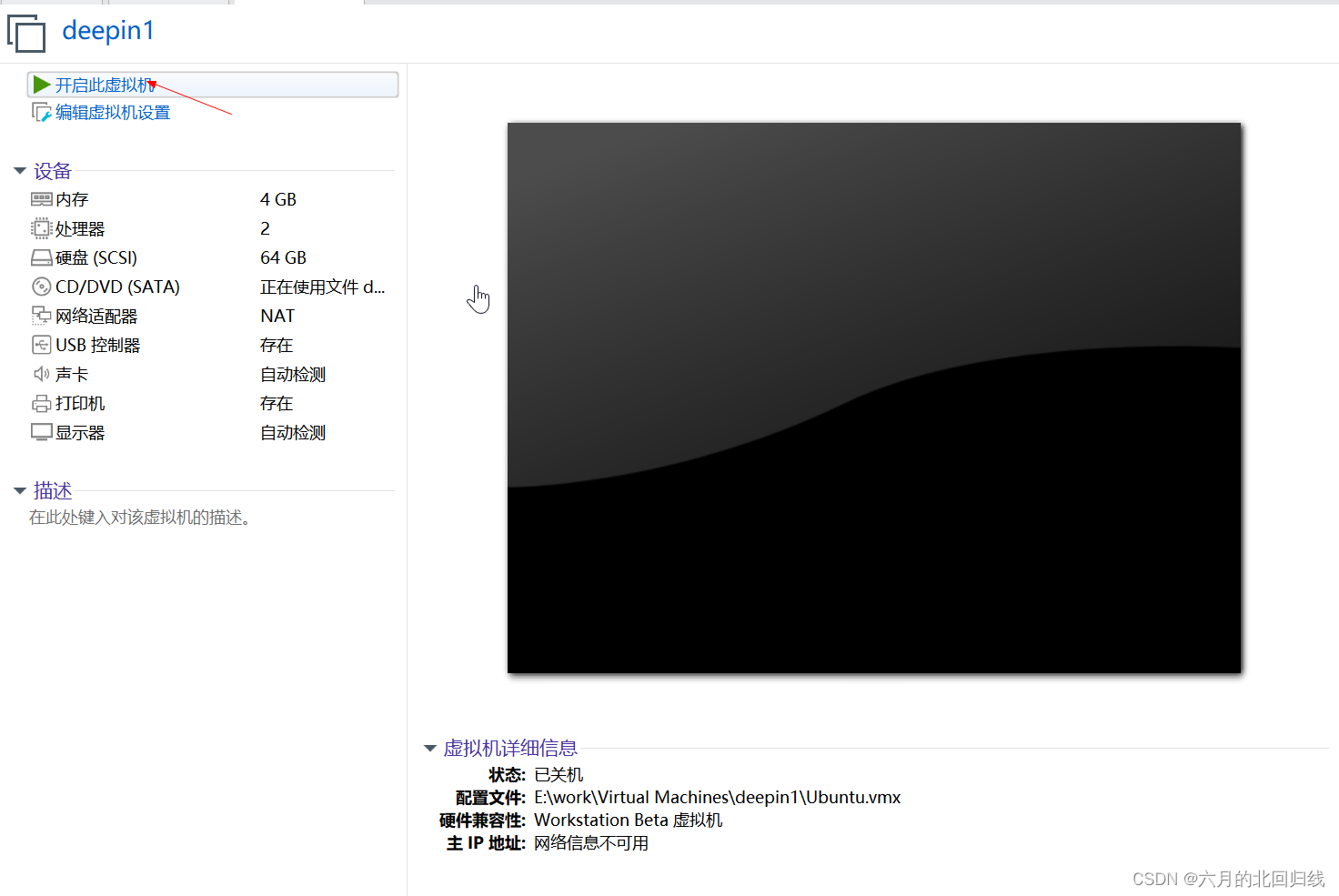Screen dimensions: 1339x896
Task: Click the sound card speaker icon
Action: point(42,374)
